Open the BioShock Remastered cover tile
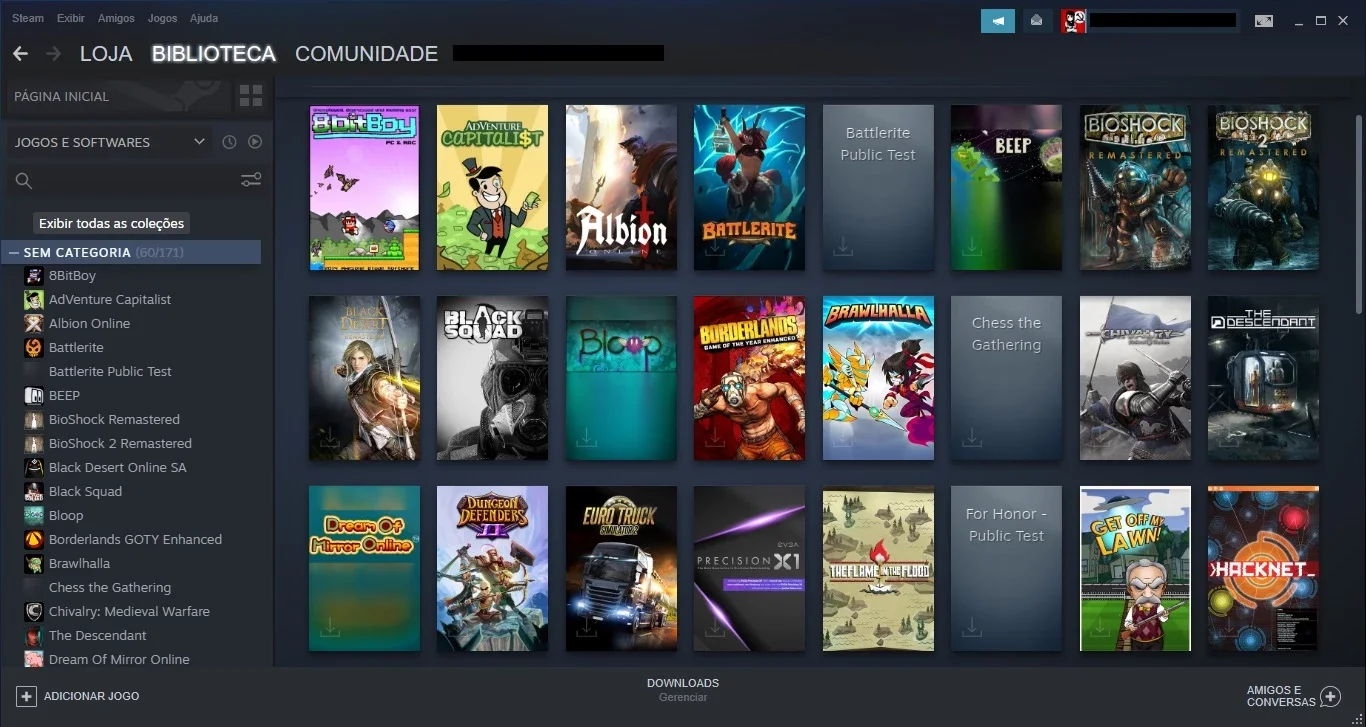Image resolution: width=1366 pixels, height=727 pixels. 1135,188
